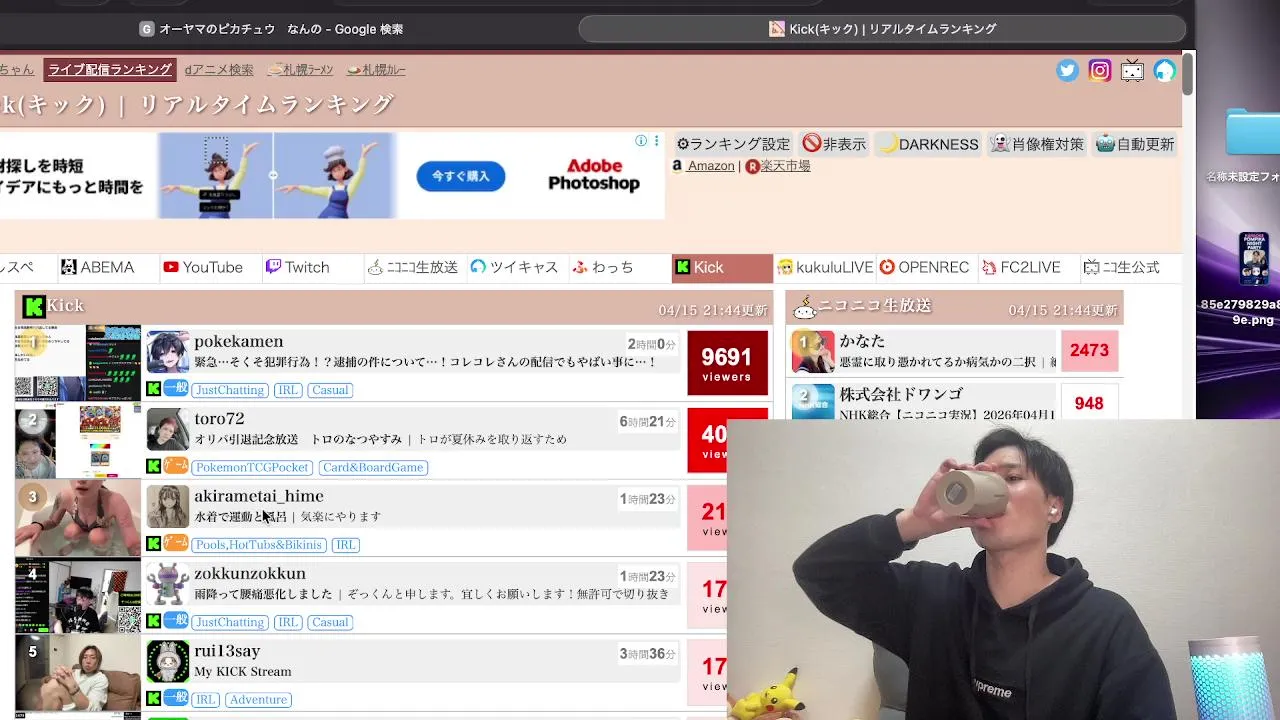
Task: Open the folder on the desktop
Action: pos(1253,134)
